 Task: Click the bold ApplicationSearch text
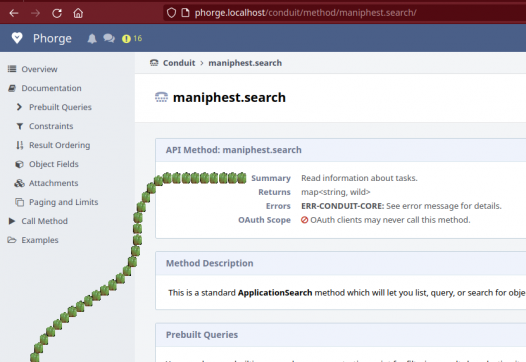275,293
